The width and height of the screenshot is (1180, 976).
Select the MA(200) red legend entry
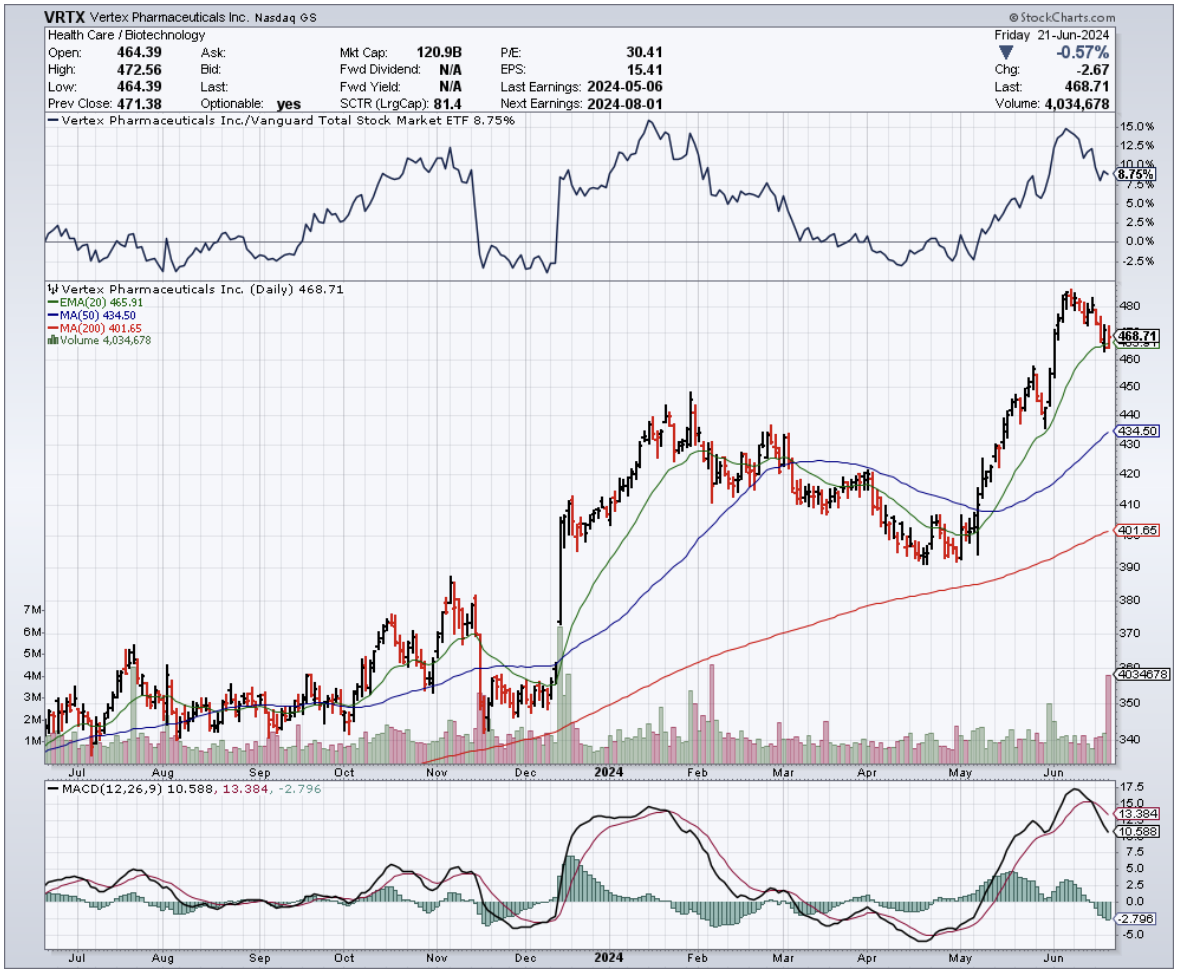90,328
